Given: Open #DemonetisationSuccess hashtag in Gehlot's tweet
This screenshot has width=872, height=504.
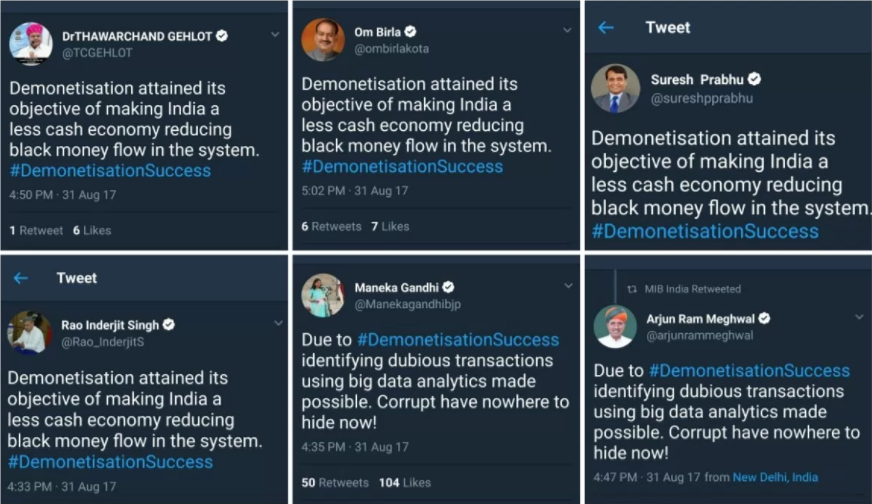Looking at the screenshot, I should (110, 170).
